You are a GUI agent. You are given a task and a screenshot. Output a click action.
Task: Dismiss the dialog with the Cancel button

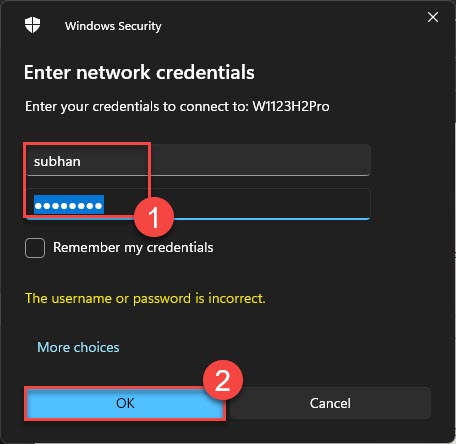click(330, 403)
